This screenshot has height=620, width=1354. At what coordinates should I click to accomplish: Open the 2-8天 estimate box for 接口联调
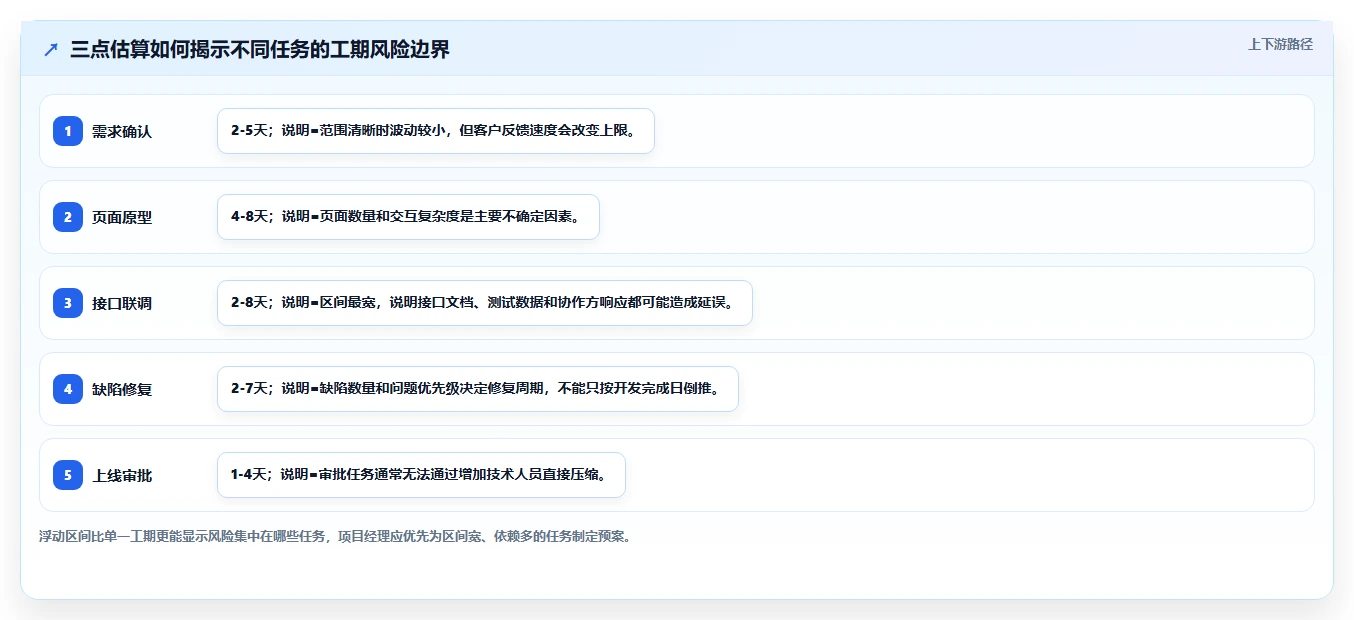(x=485, y=303)
